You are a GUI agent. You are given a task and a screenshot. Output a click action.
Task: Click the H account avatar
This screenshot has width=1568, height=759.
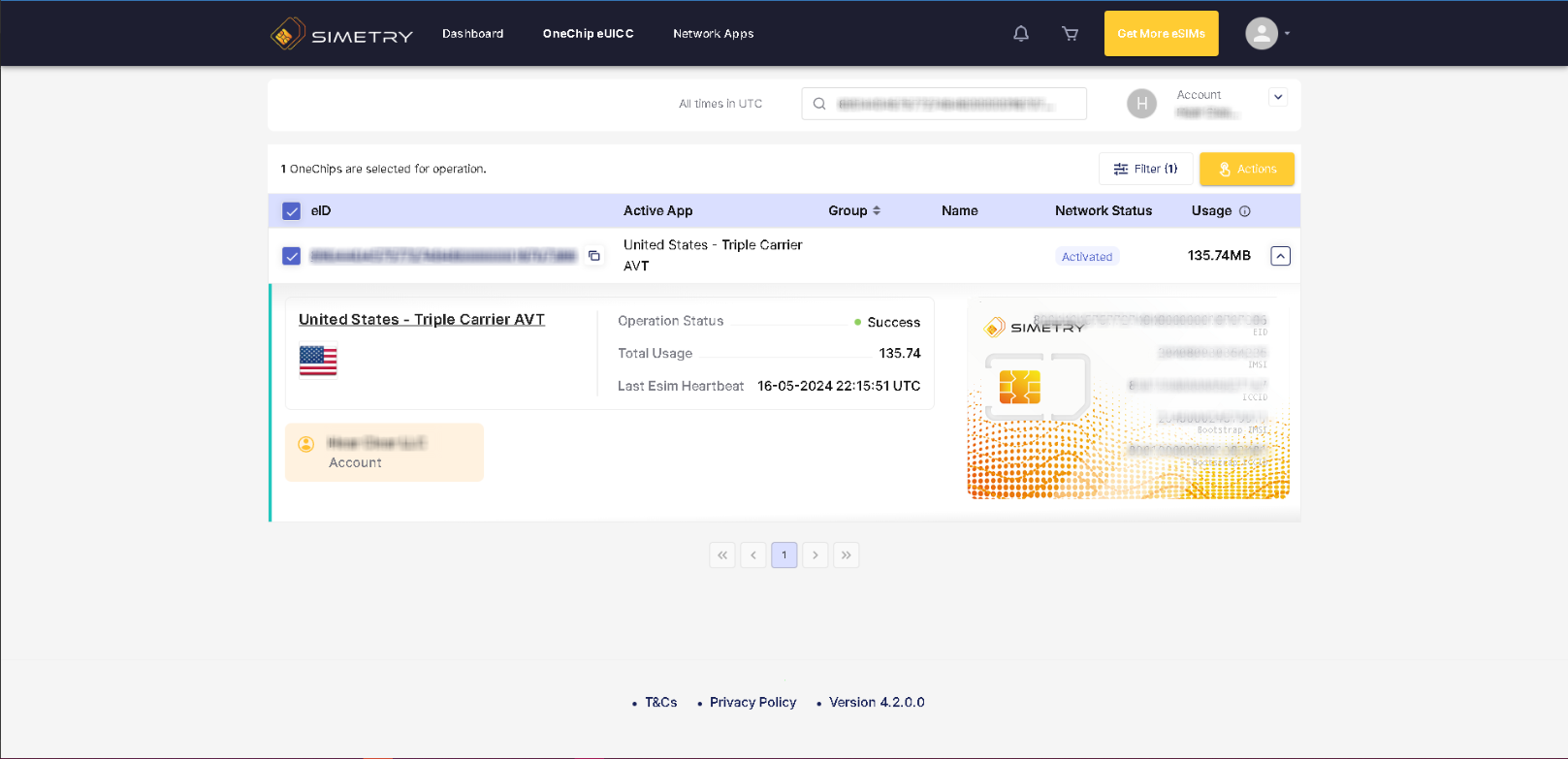[x=1142, y=104]
